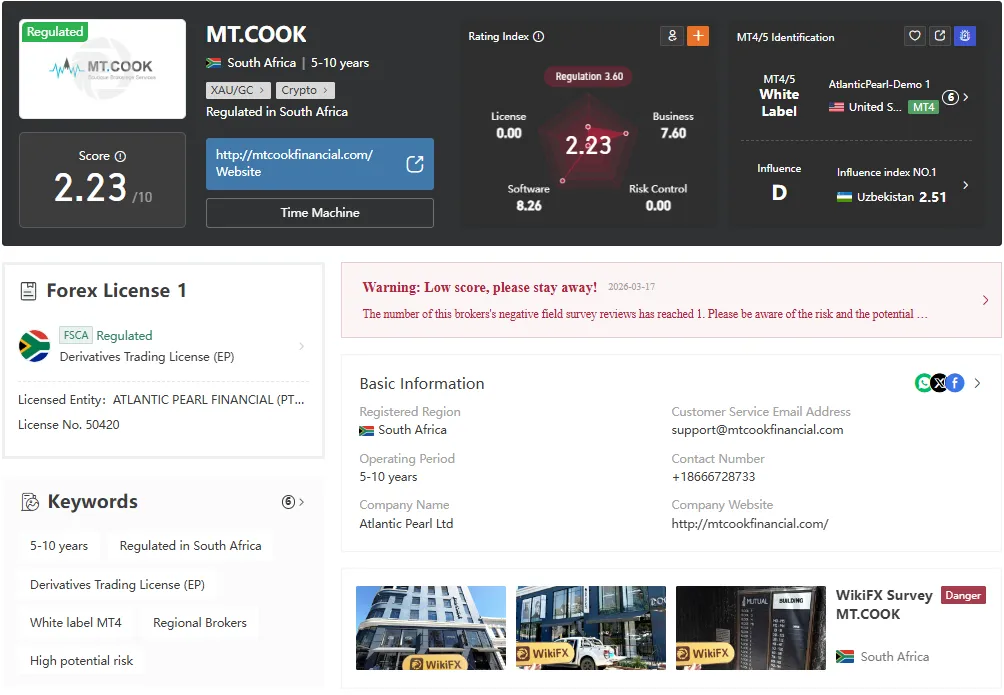This screenshot has width=1004, height=695.
Task: Click the X social icon
Action: pos(939,383)
